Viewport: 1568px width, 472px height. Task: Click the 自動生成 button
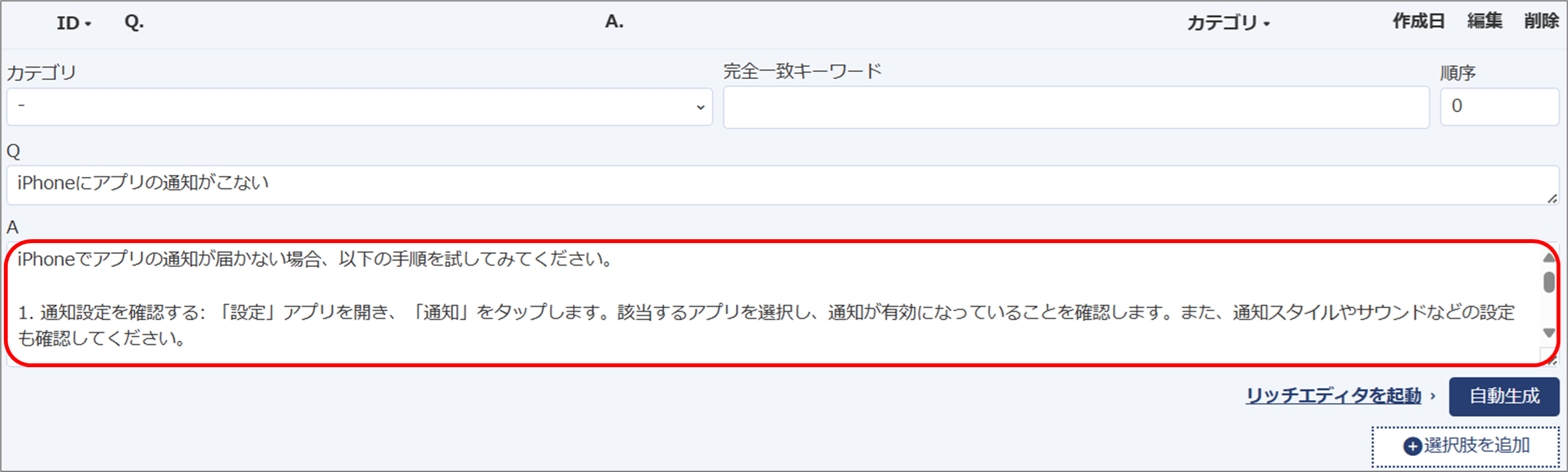[1504, 396]
